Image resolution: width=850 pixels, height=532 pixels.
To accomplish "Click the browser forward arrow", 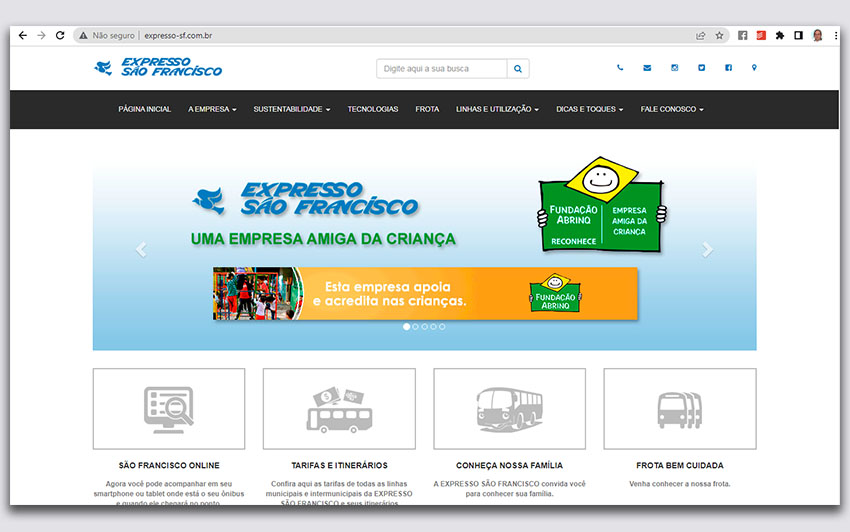I will (41, 35).
